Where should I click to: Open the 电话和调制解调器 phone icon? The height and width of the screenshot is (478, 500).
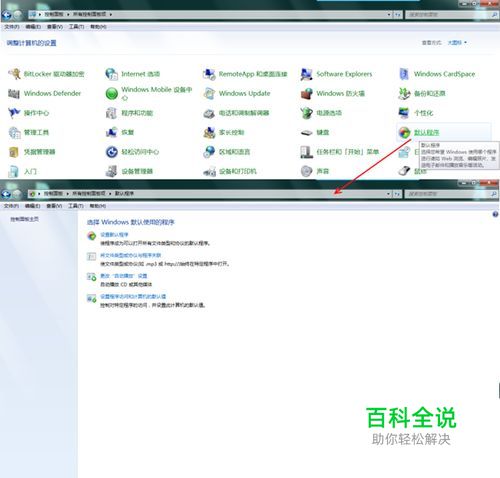[x=209, y=113]
